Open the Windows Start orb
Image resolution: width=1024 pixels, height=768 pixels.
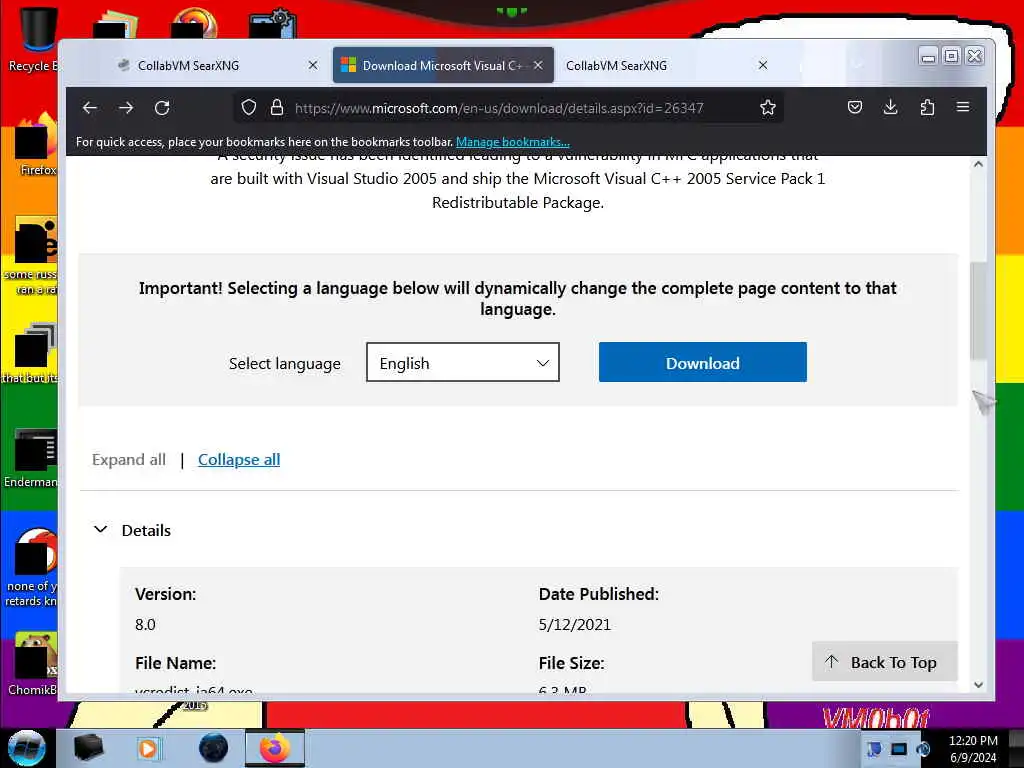click(27, 748)
